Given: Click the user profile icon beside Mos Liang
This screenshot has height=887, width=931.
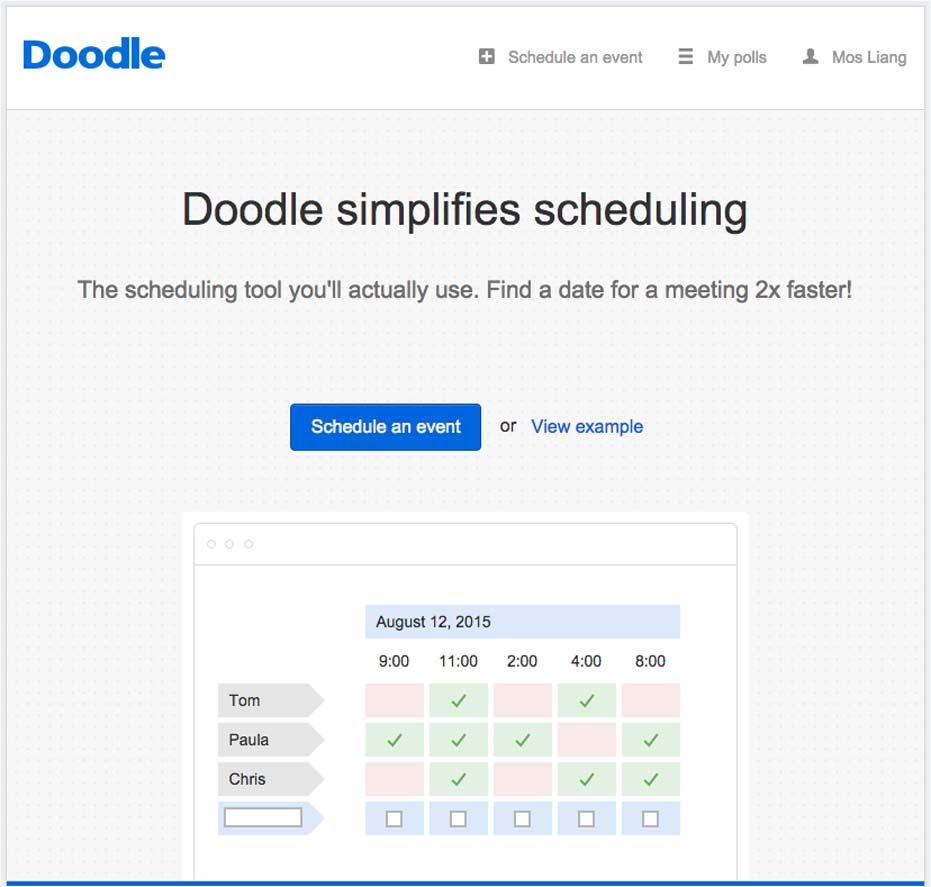Looking at the screenshot, I should coord(810,56).
